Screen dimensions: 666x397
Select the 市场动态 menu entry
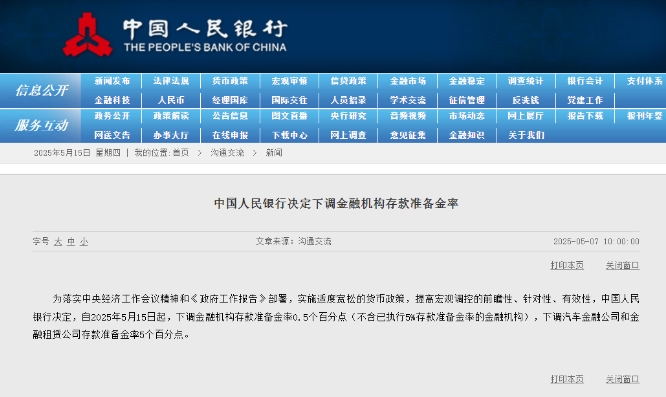[x=467, y=116]
